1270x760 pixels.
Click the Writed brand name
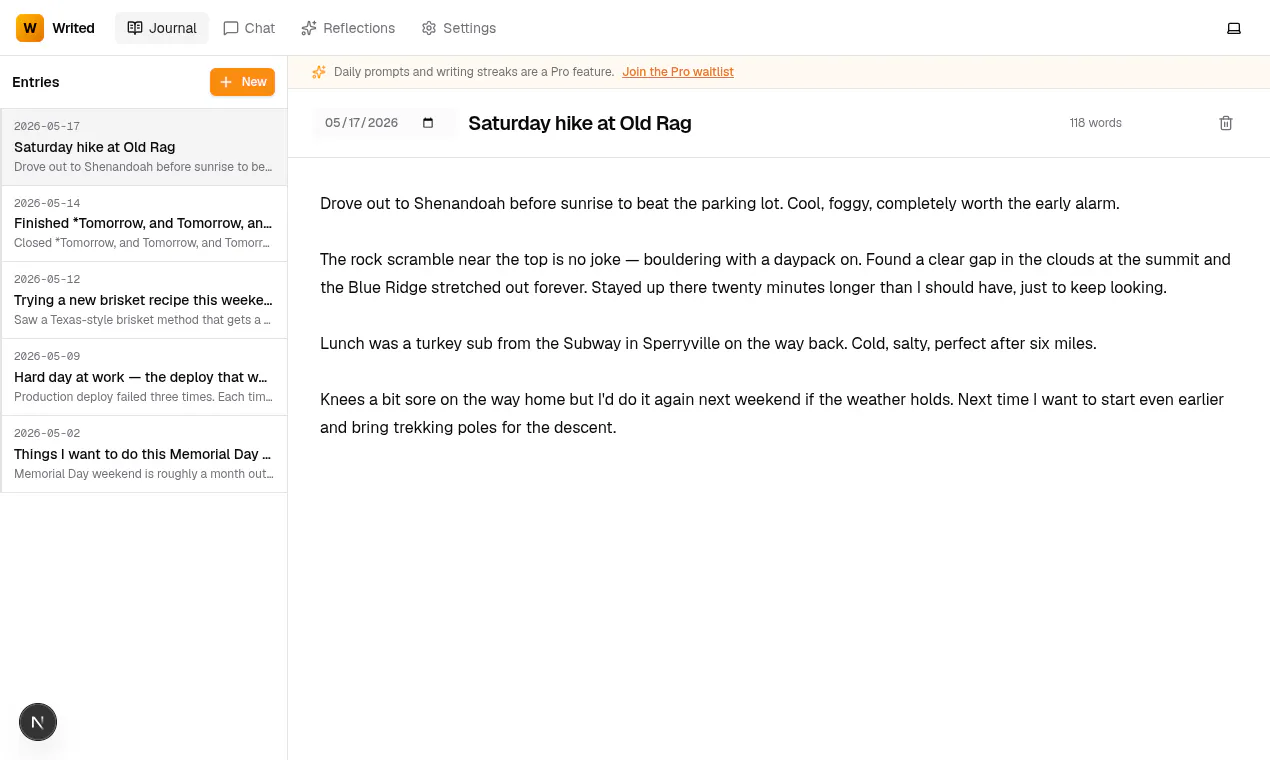click(74, 28)
